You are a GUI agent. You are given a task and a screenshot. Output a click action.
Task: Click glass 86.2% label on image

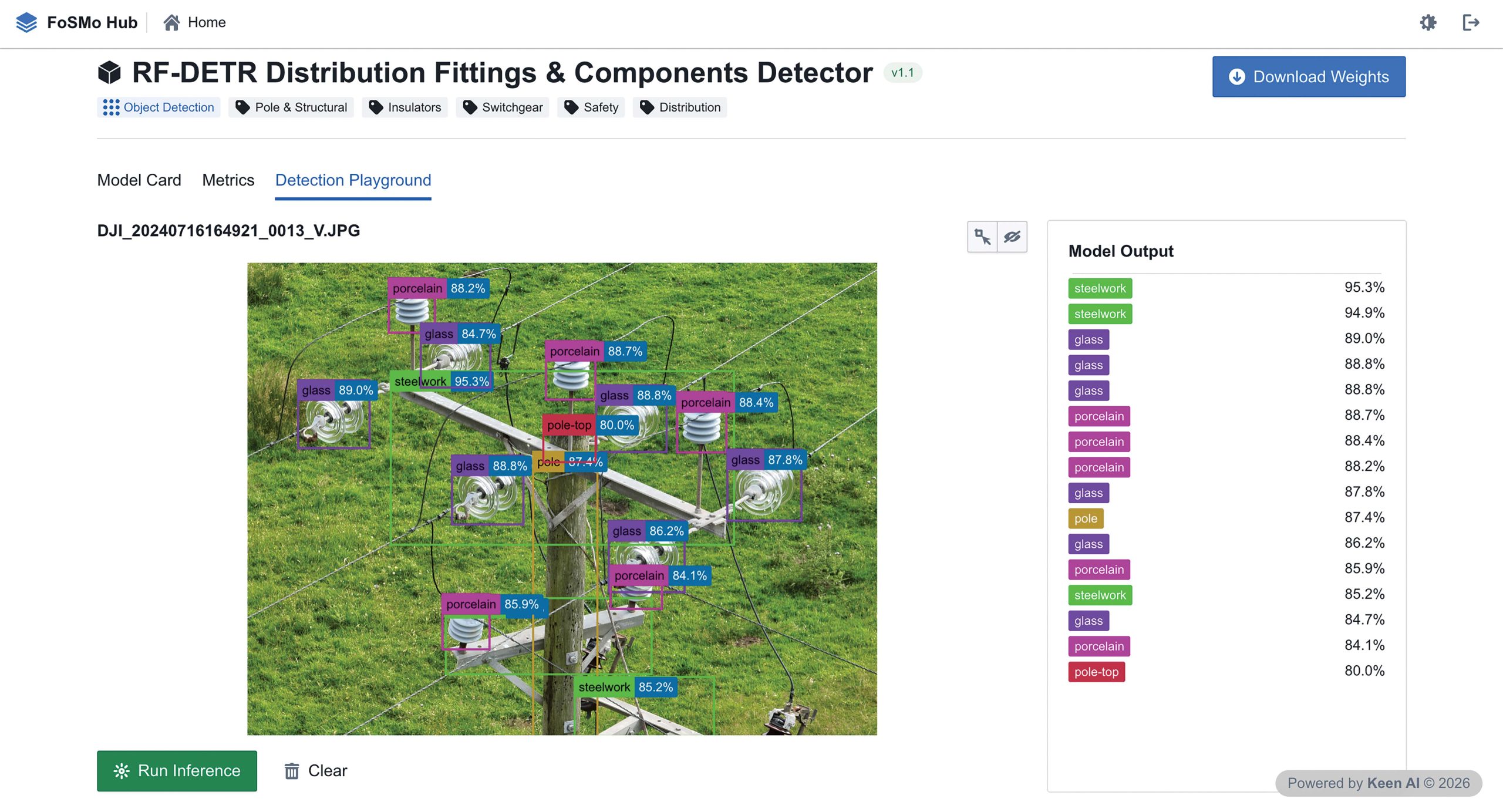click(648, 531)
